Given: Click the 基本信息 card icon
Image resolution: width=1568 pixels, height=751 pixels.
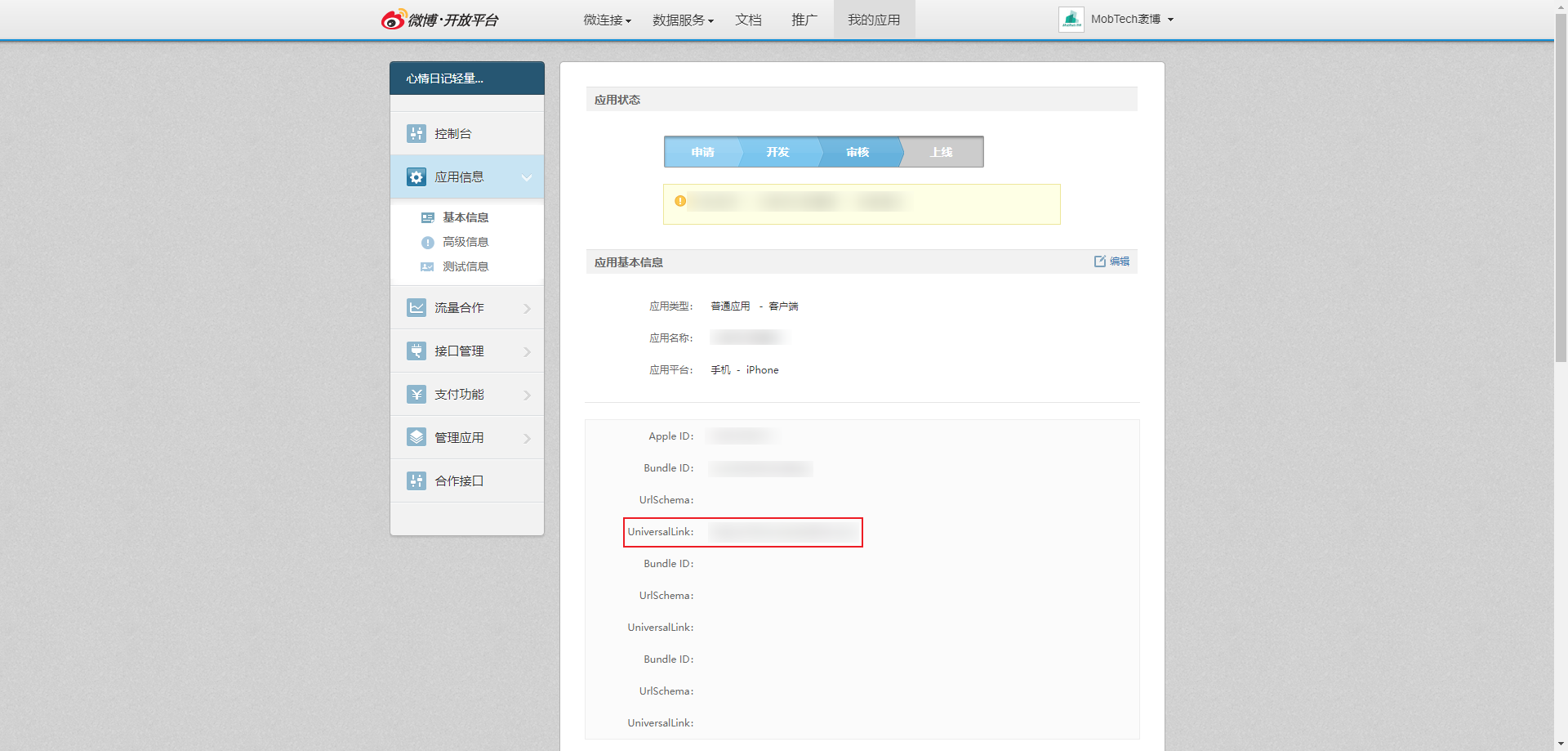Looking at the screenshot, I should (428, 217).
